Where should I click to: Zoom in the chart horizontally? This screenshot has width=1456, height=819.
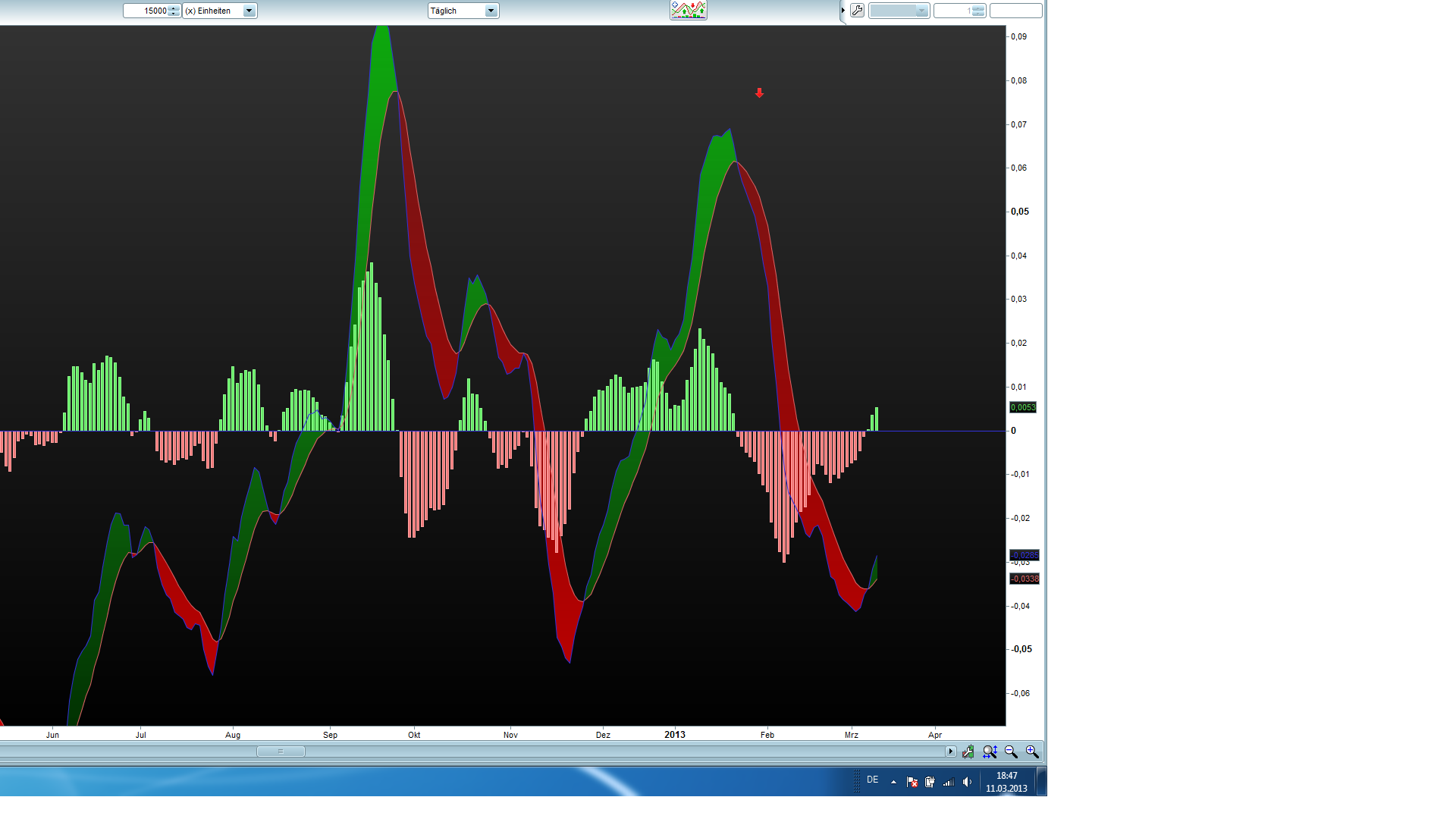(1032, 752)
